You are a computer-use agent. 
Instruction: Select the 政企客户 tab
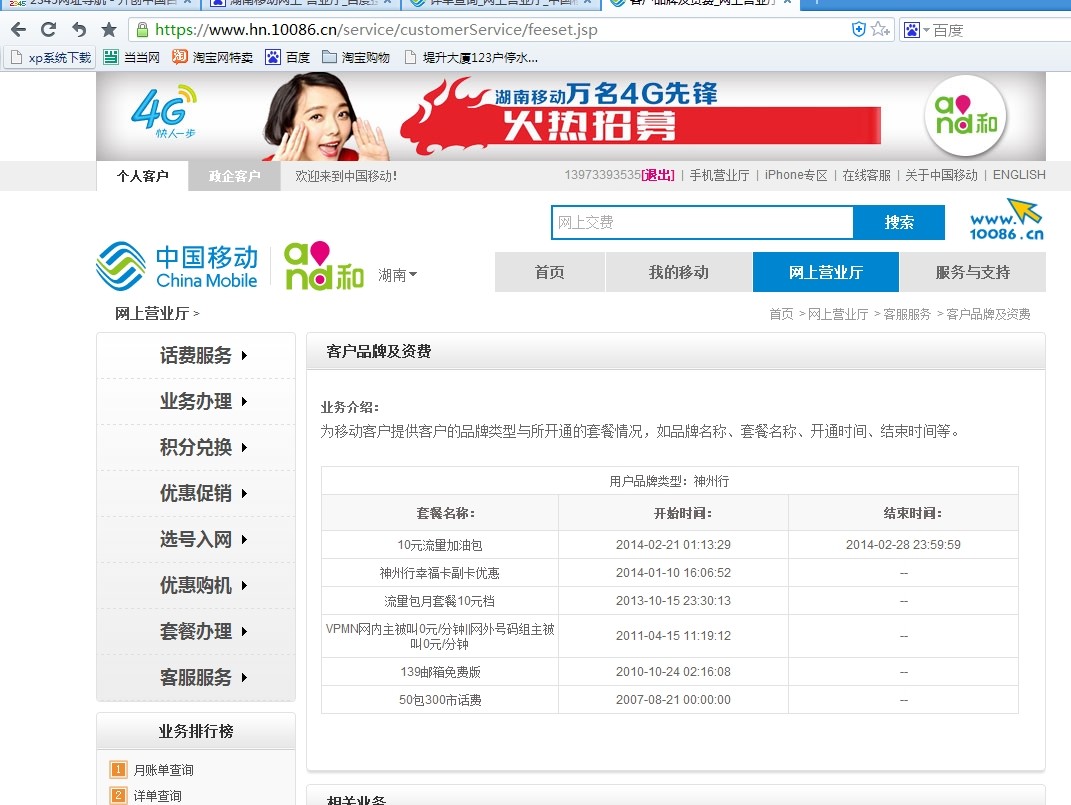click(x=234, y=176)
